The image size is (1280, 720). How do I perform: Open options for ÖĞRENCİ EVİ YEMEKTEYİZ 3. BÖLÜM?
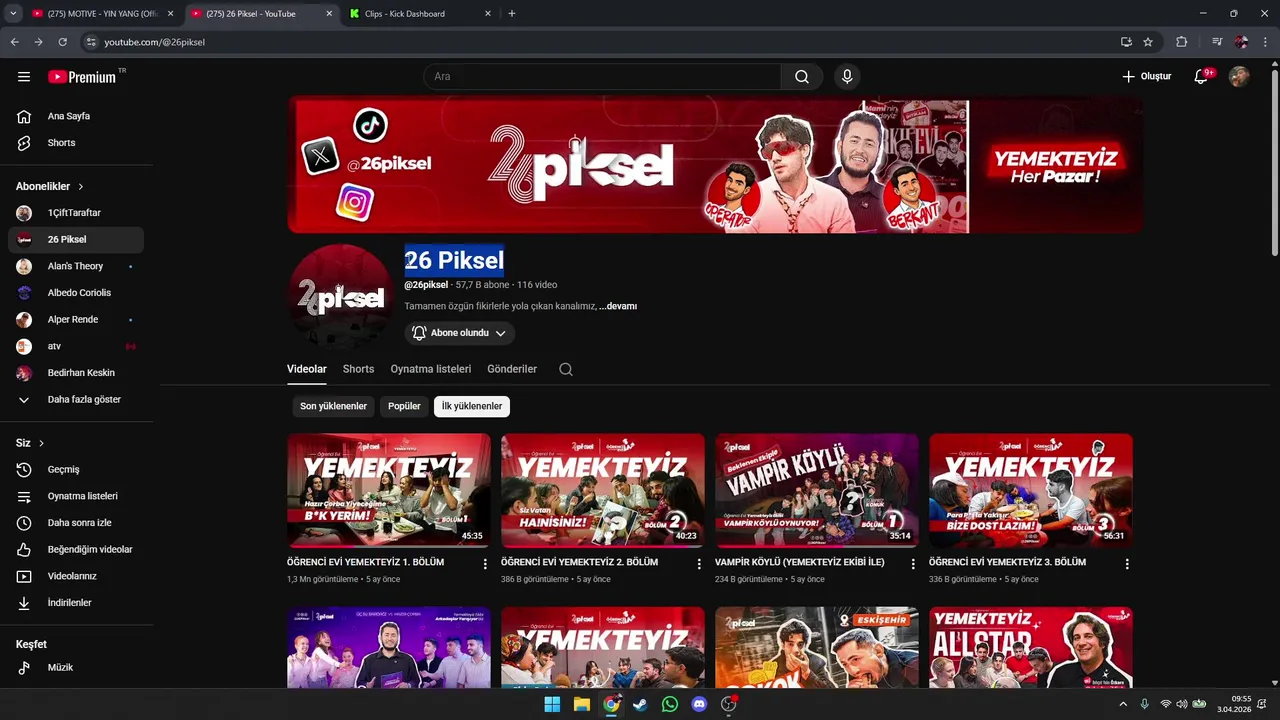pos(1127,564)
